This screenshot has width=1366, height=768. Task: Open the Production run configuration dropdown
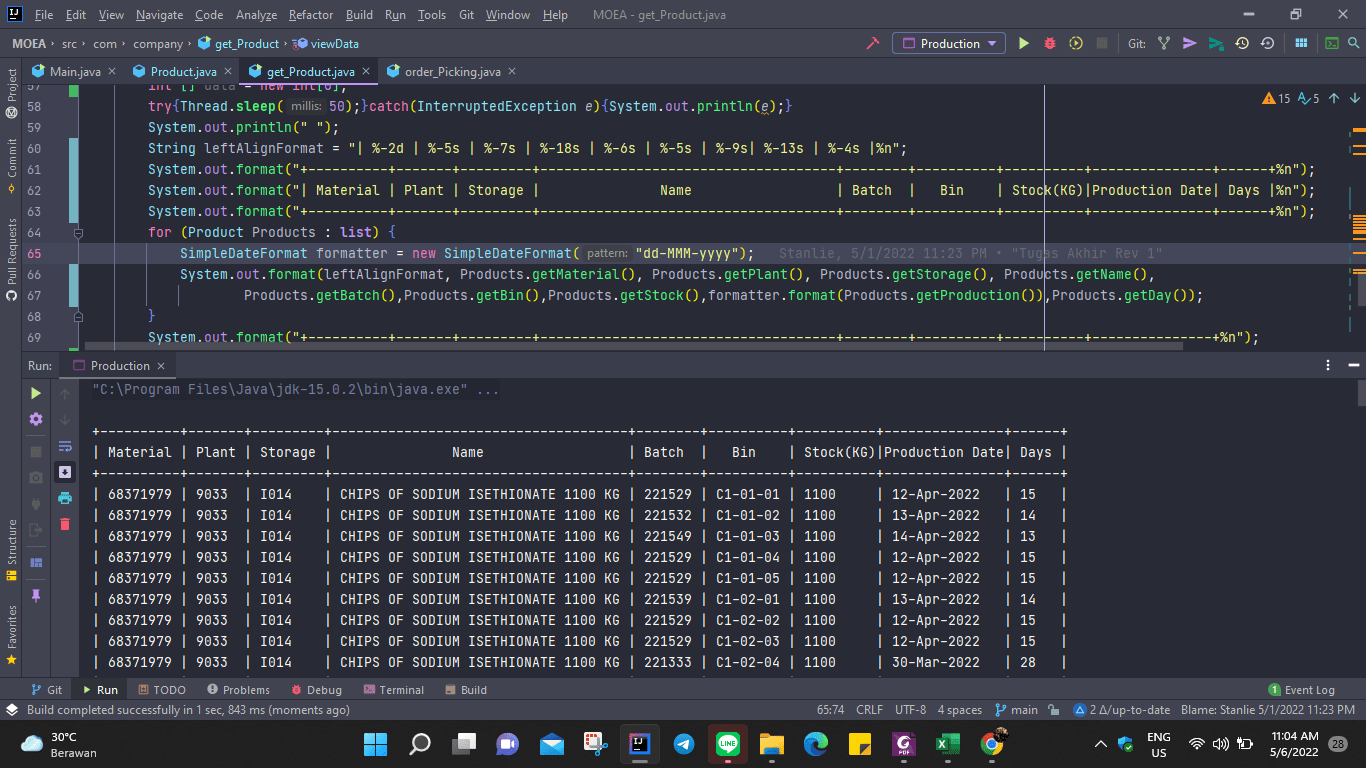pos(949,43)
